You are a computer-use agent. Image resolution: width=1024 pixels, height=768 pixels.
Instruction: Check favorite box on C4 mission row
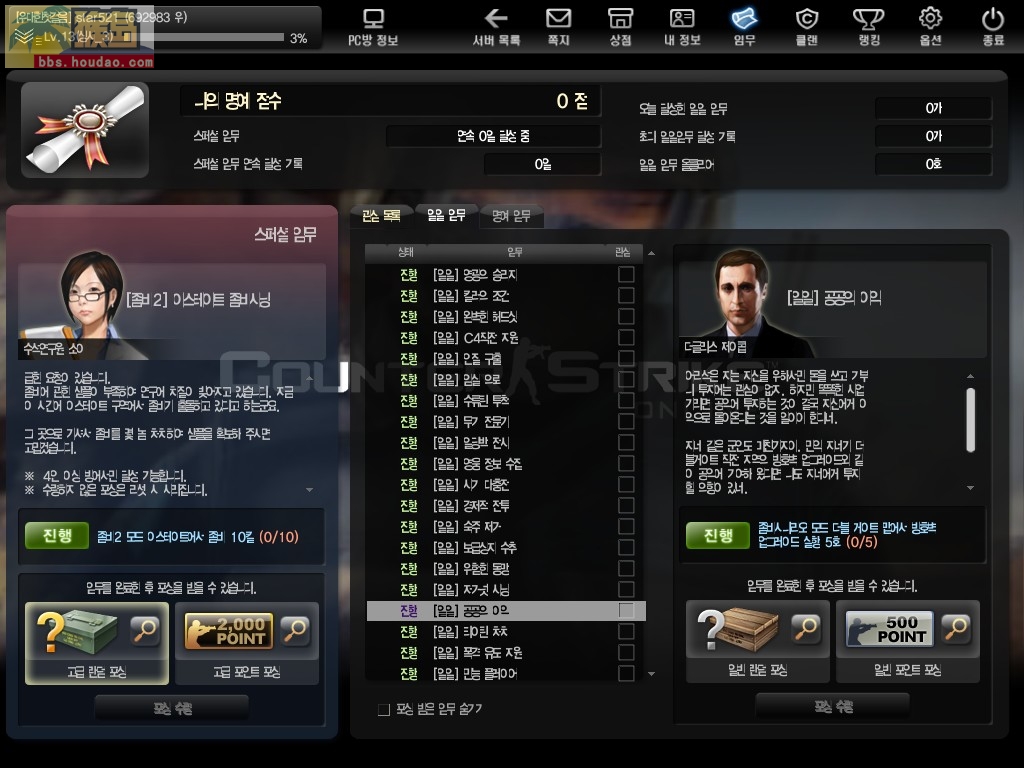[626, 337]
